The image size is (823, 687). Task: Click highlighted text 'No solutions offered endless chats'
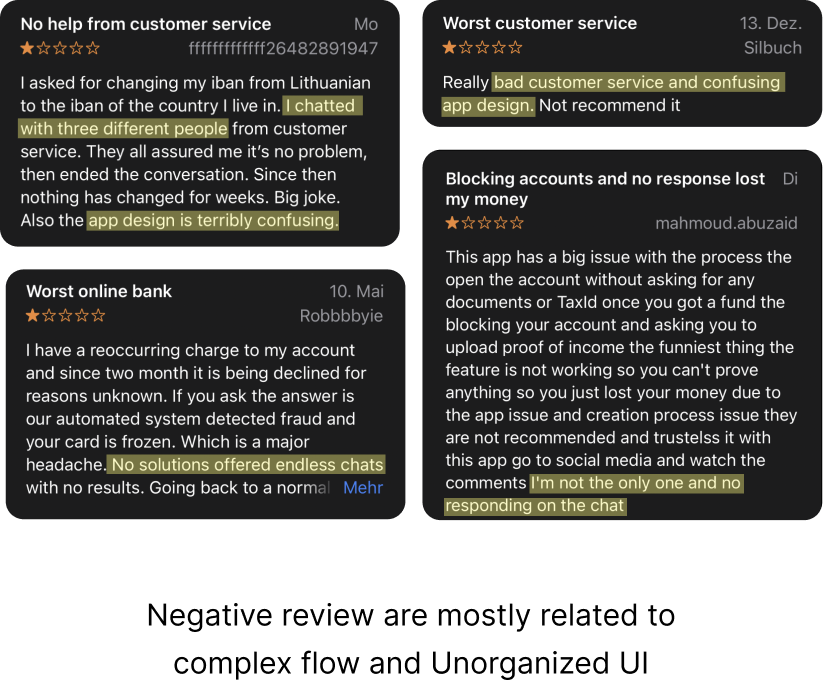pos(247,465)
